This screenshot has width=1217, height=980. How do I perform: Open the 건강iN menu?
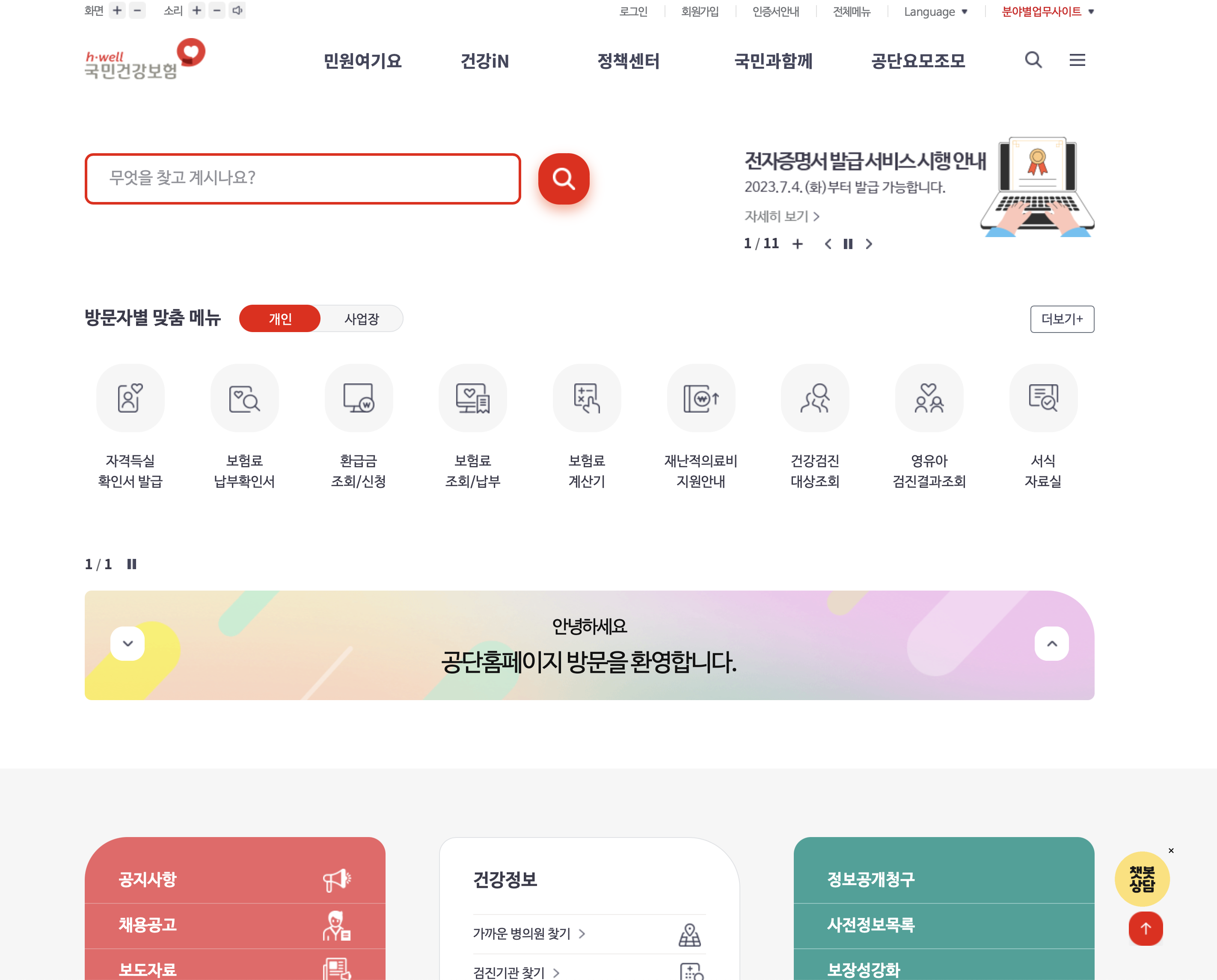[485, 62]
